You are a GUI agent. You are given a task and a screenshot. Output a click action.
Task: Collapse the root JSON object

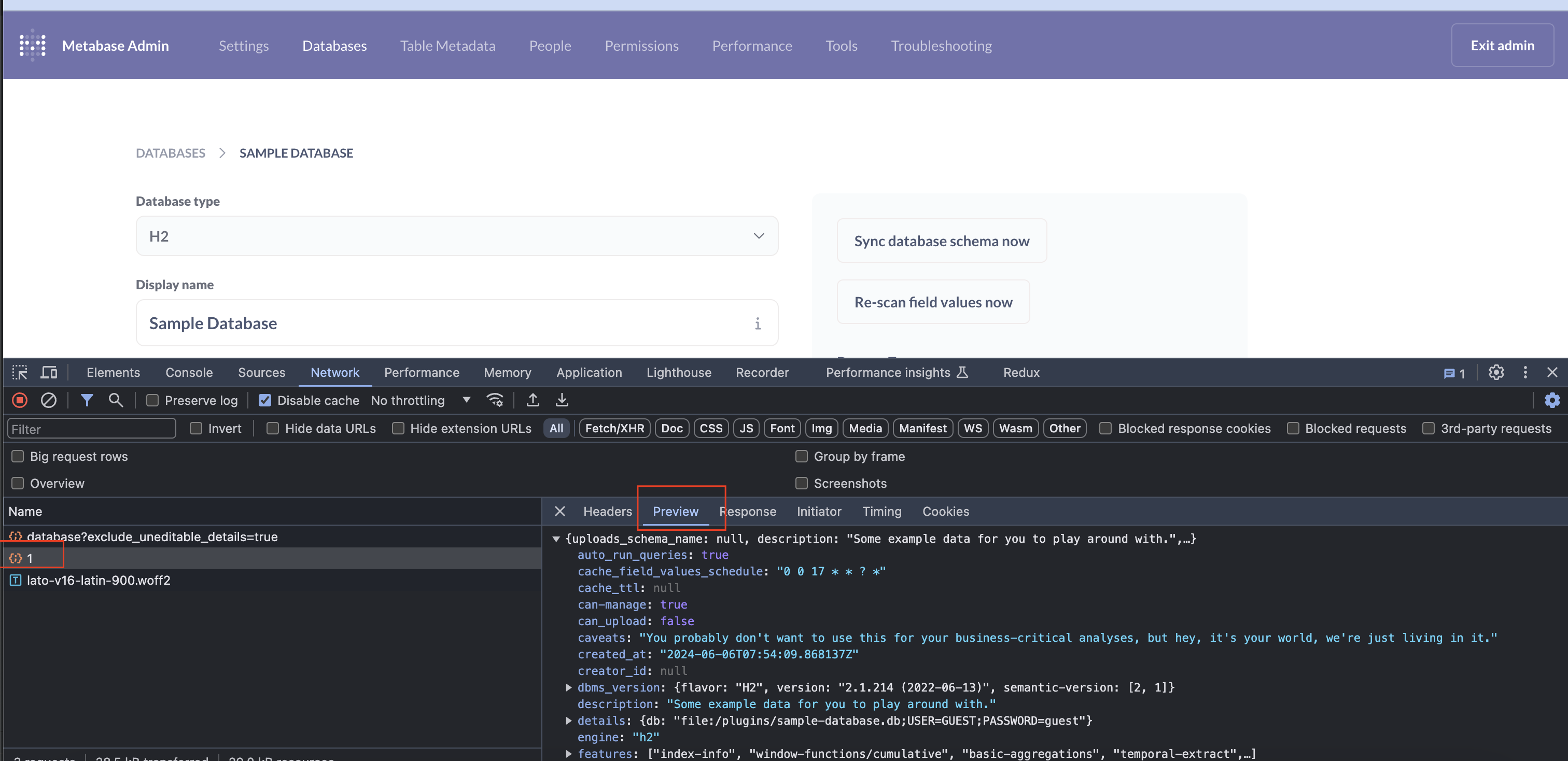[556, 539]
